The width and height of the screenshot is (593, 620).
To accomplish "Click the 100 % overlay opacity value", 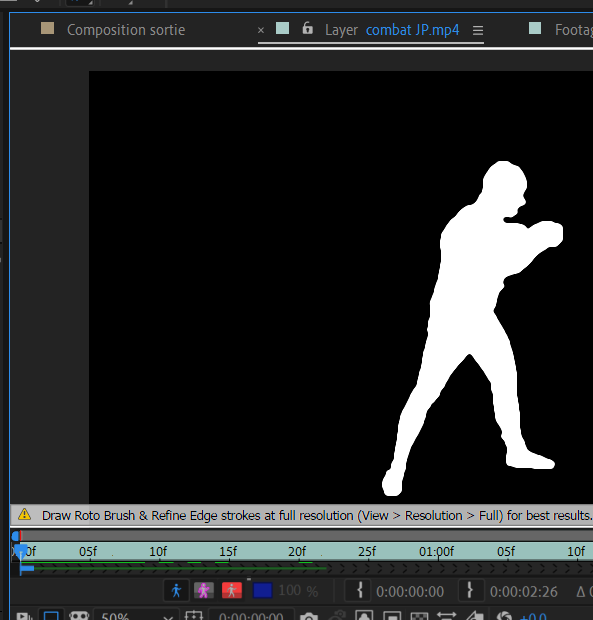I will (x=298, y=591).
